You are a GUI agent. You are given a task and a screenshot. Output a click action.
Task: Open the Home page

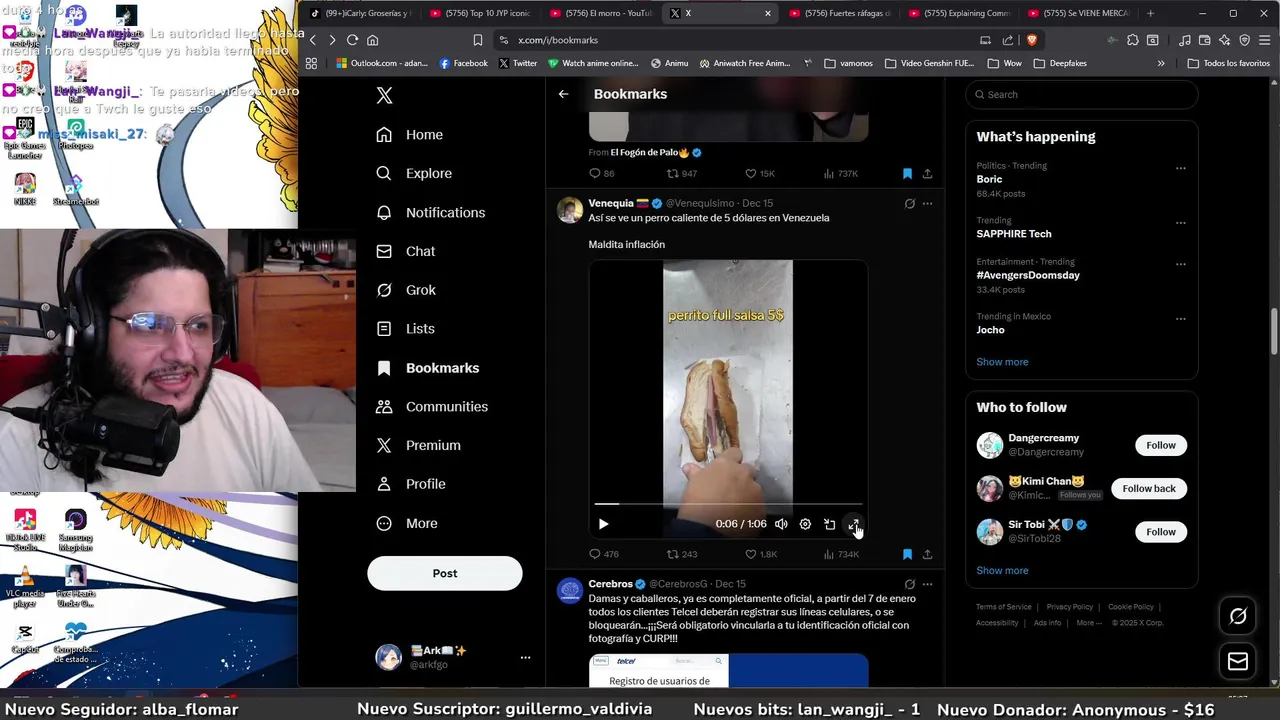pyautogui.click(x=410, y=134)
